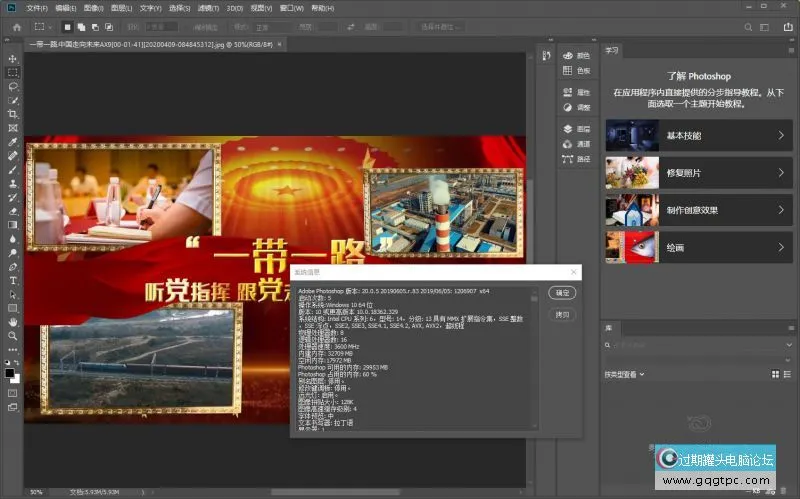
Task: Select the Spot Healing Brush tool
Action: click(x=13, y=156)
